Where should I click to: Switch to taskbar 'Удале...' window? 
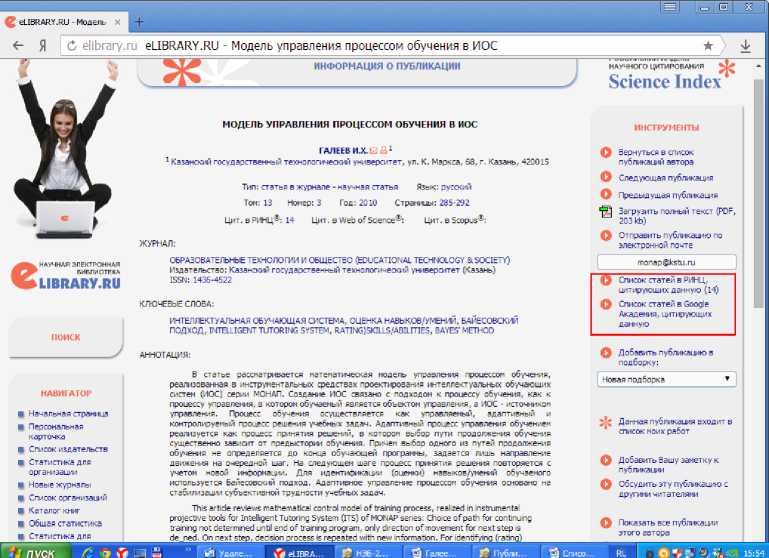pos(229,553)
